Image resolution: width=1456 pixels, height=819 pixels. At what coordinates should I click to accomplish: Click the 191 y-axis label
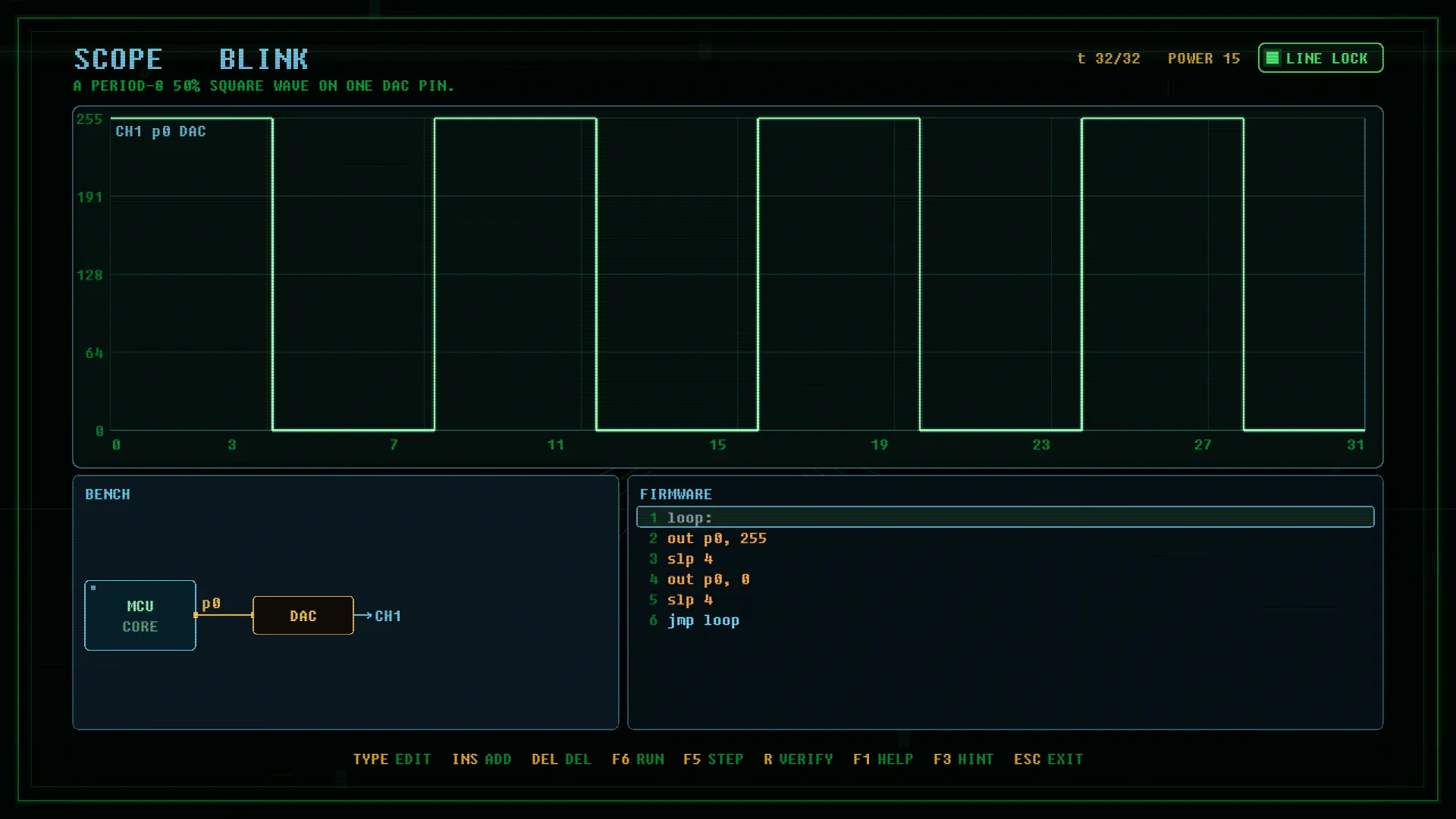[89, 197]
